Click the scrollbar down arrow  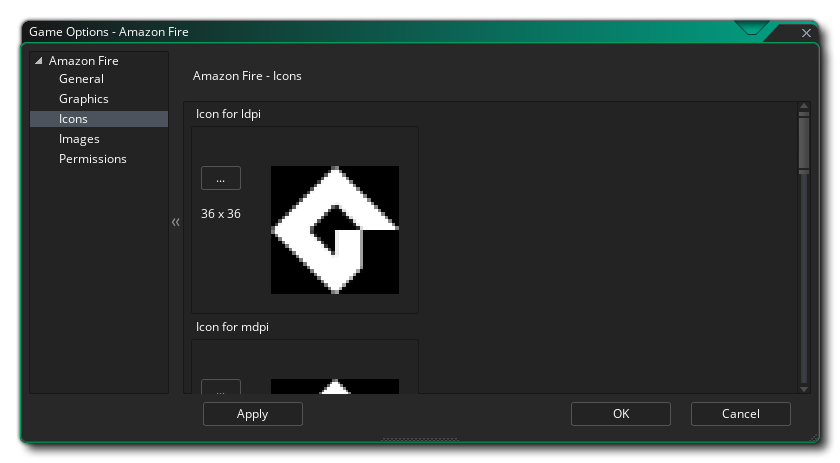coord(804,389)
